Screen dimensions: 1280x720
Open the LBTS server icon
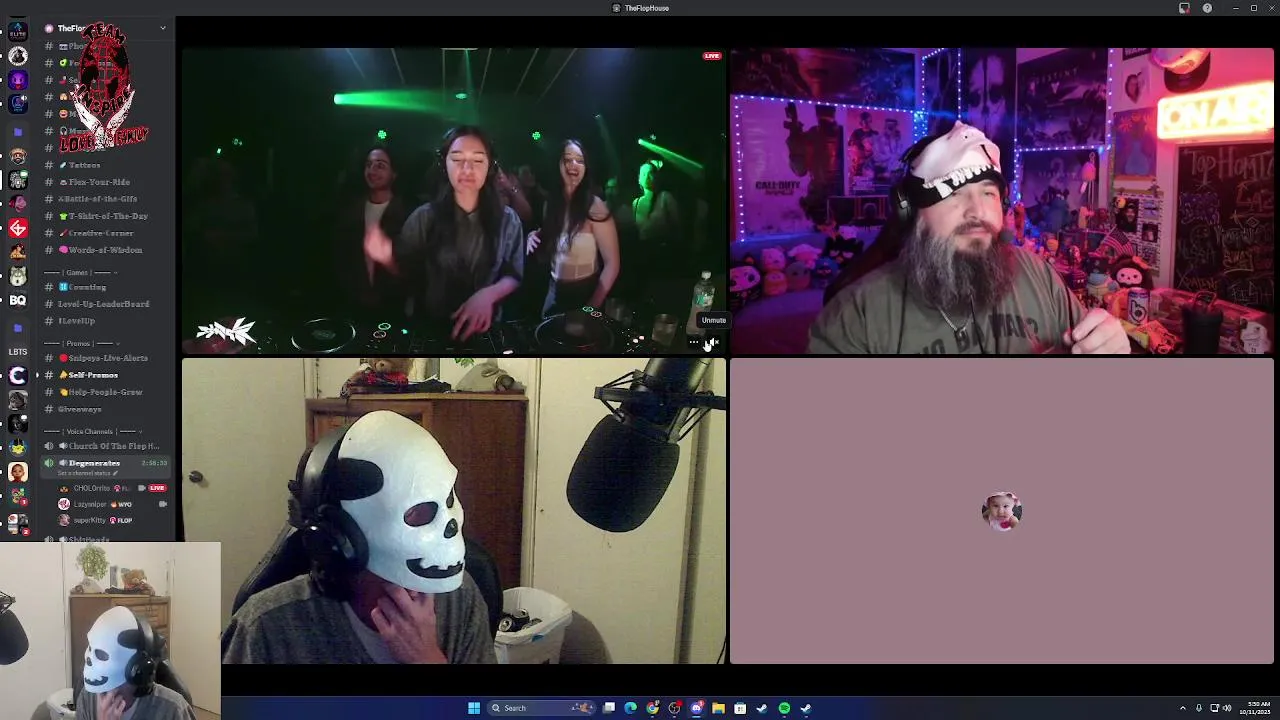point(17,352)
